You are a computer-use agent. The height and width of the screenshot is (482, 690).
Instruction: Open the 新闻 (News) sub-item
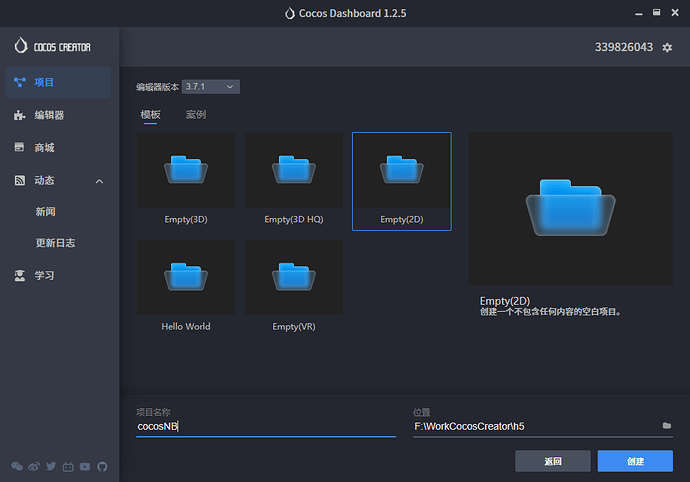[x=46, y=212]
